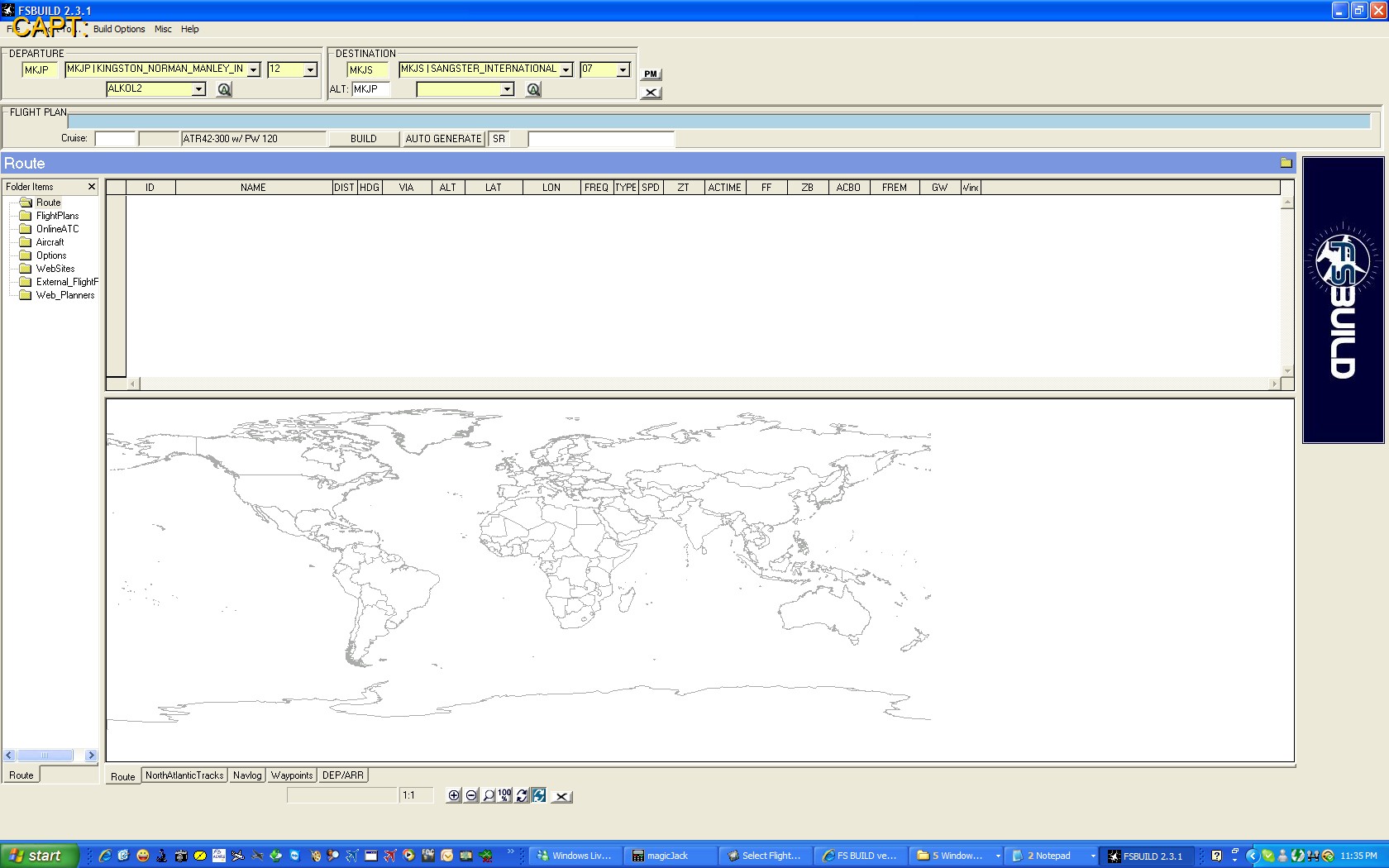This screenshot has height=868, width=1389.
Task: Switch to the DEP/ARR tab
Action: coord(343,775)
